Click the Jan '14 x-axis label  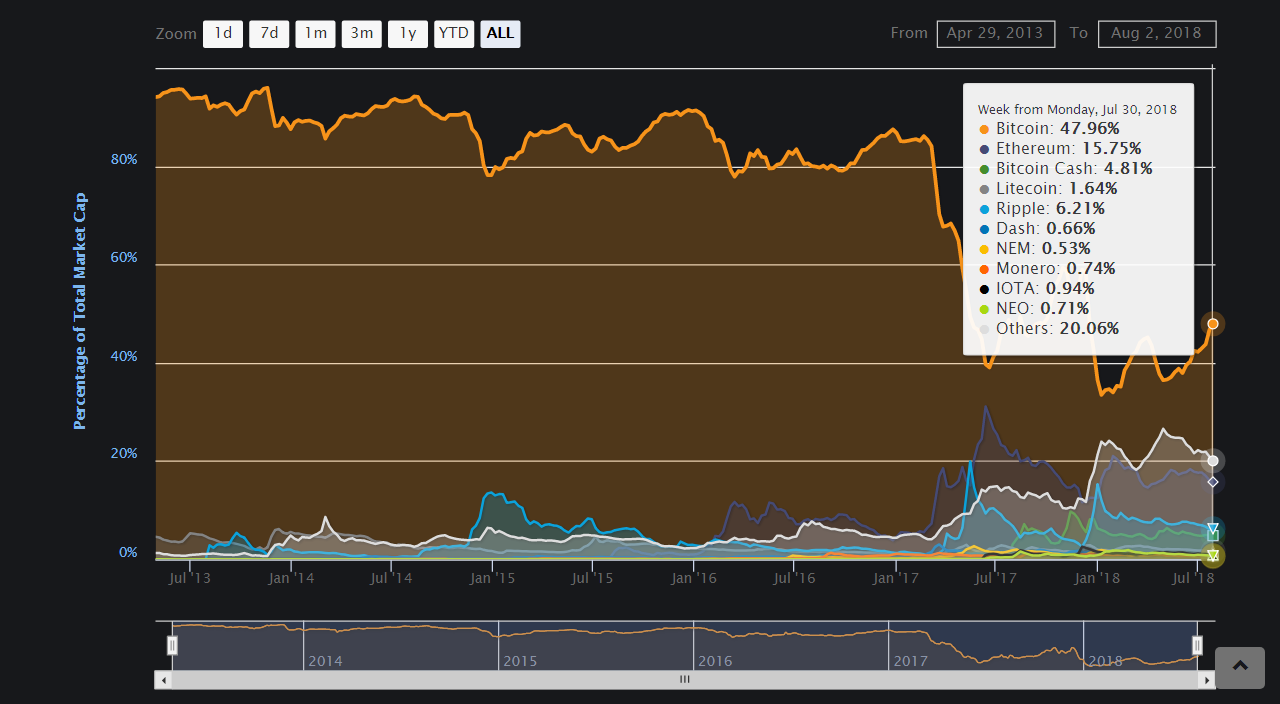coord(292,578)
